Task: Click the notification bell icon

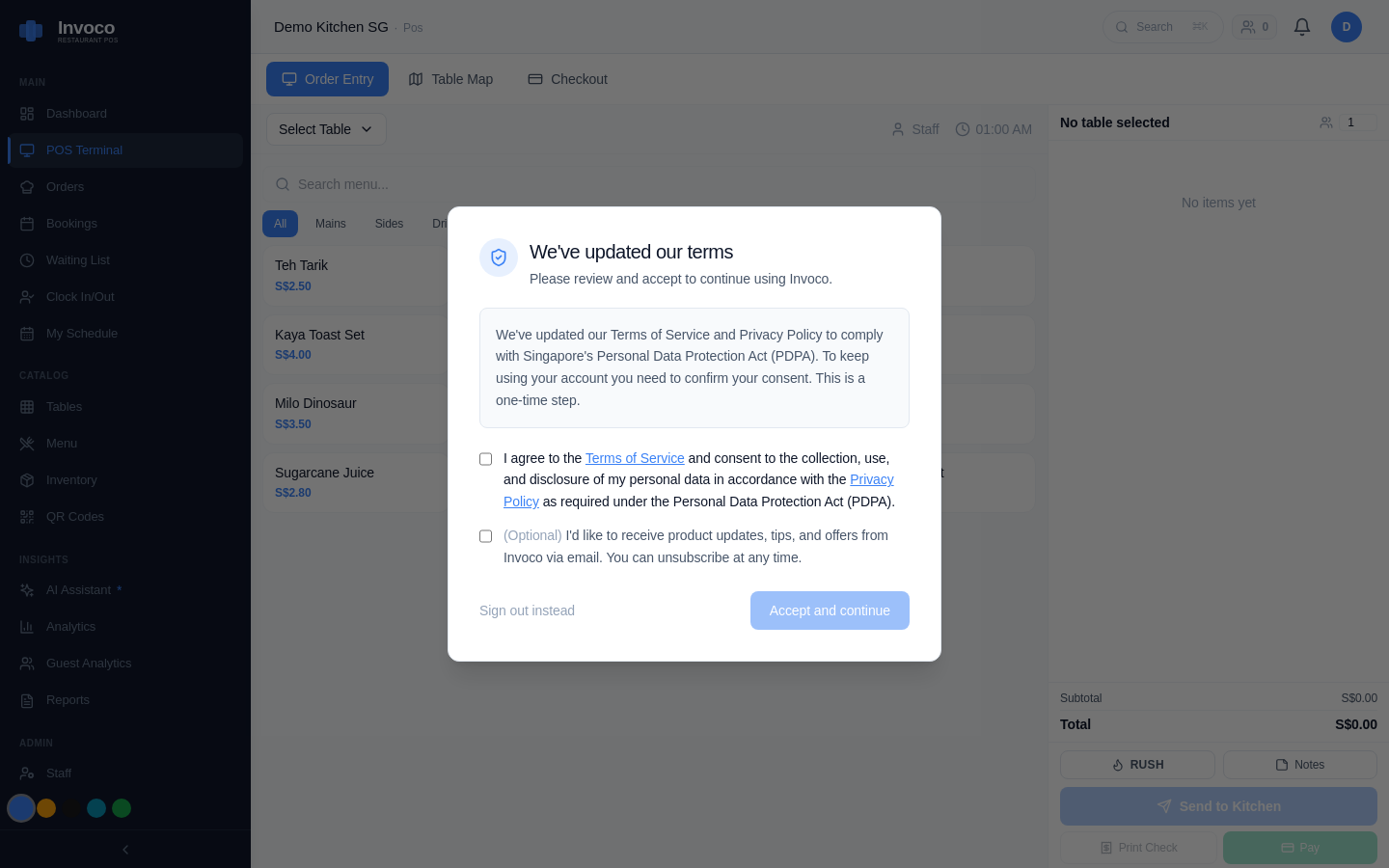Action: point(1301,26)
